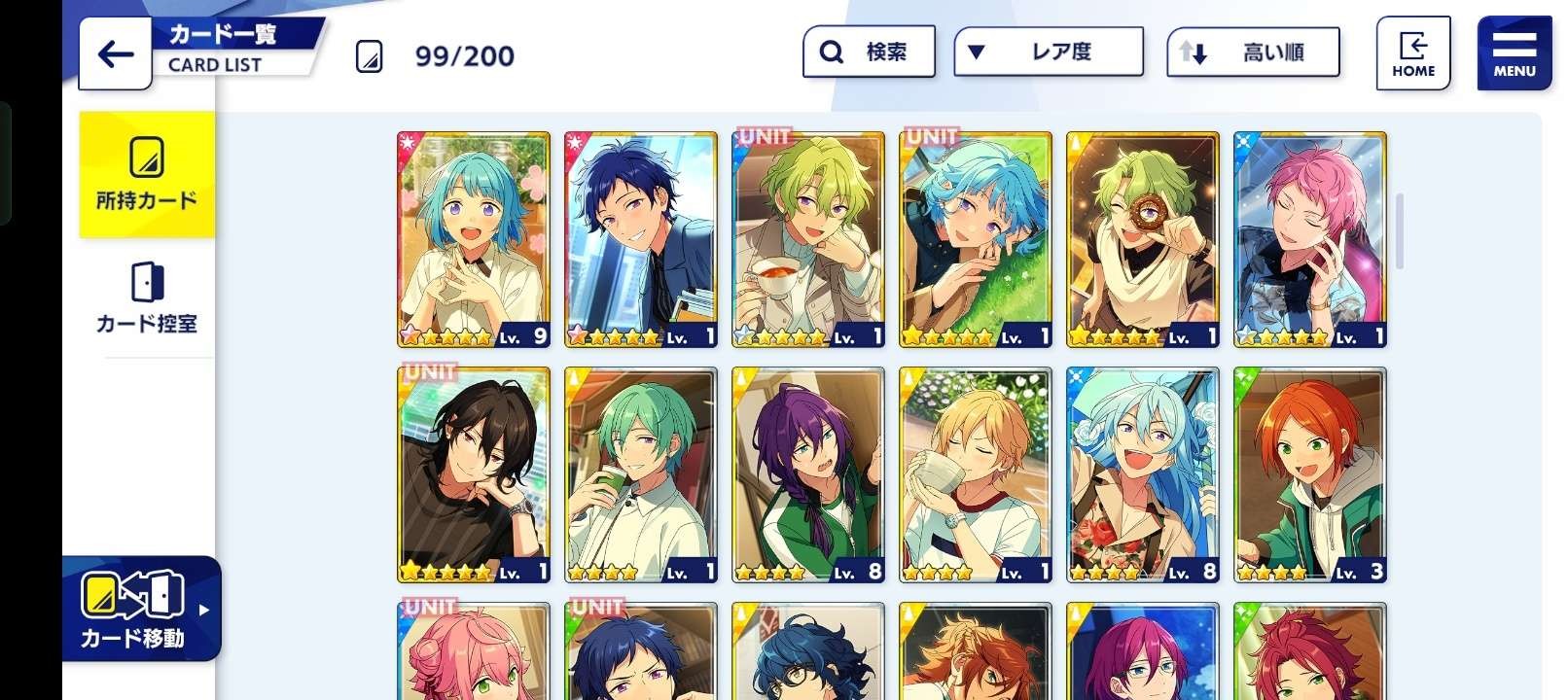Expand the レア度 sort criteria dropdown
Image resolution: width=1568 pixels, height=700 pixels.
pos(1049,52)
